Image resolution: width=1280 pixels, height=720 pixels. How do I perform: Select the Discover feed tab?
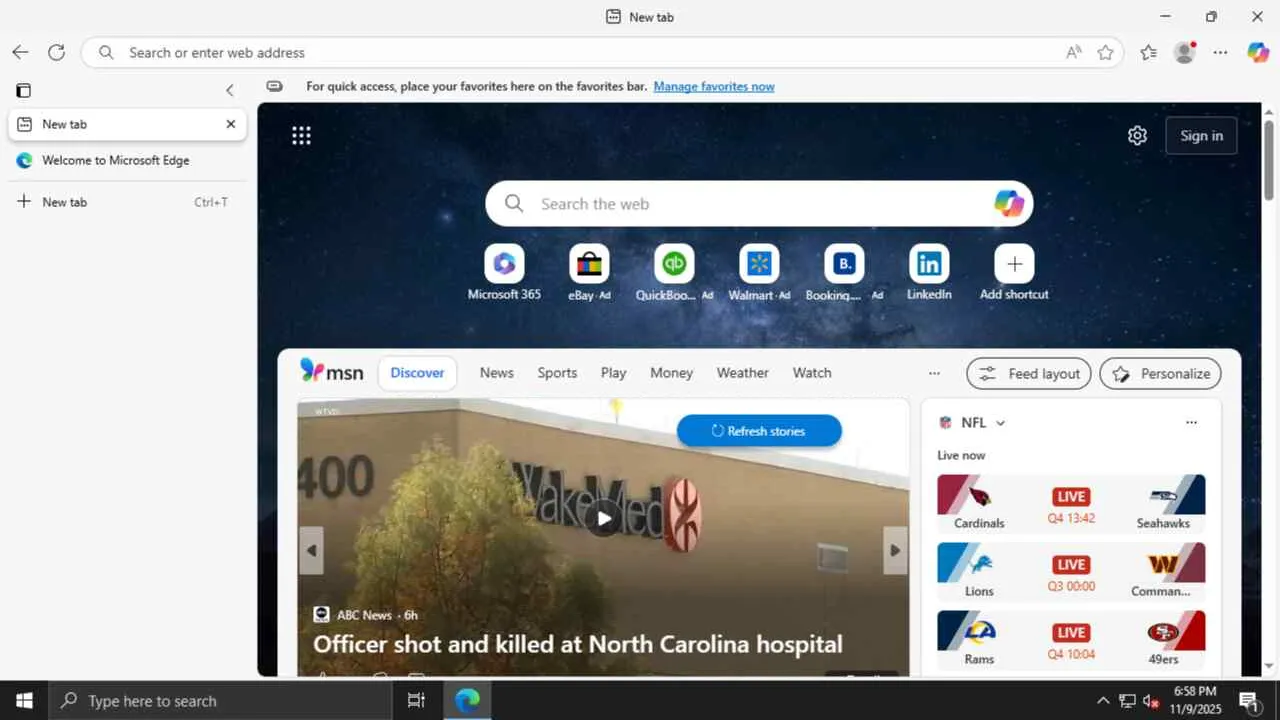pos(417,373)
